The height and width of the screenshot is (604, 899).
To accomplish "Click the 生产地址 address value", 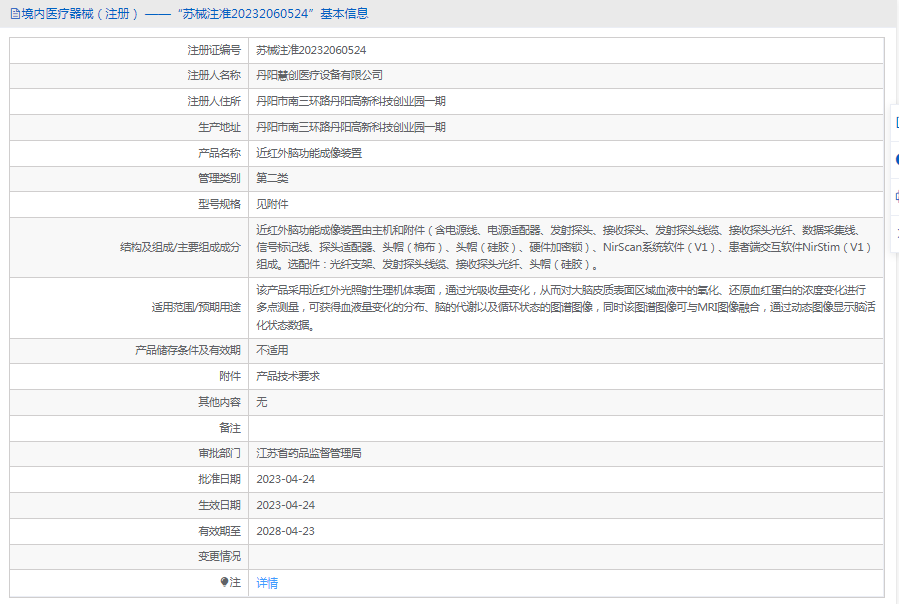I will [x=350, y=127].
